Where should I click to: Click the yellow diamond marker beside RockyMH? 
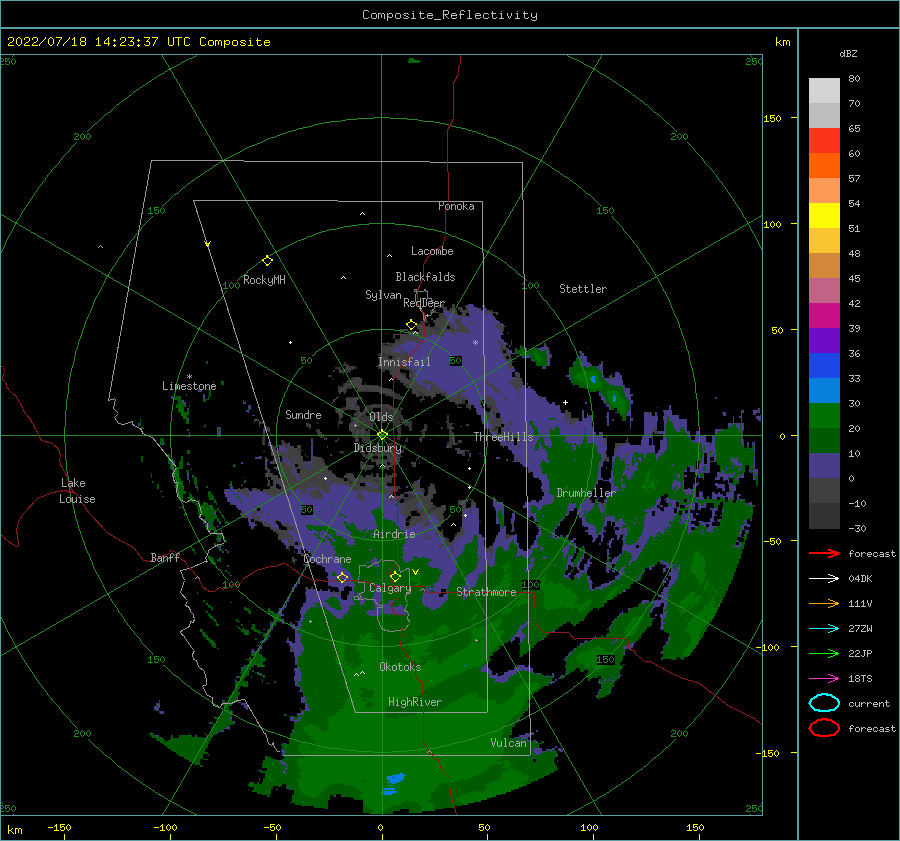click(x=267, y=261)
